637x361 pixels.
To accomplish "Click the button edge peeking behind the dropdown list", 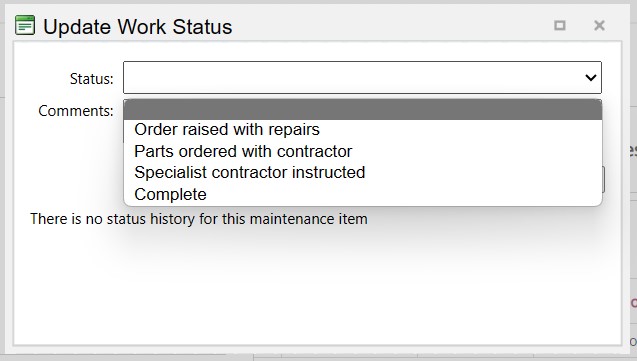I will pos(603,179).
